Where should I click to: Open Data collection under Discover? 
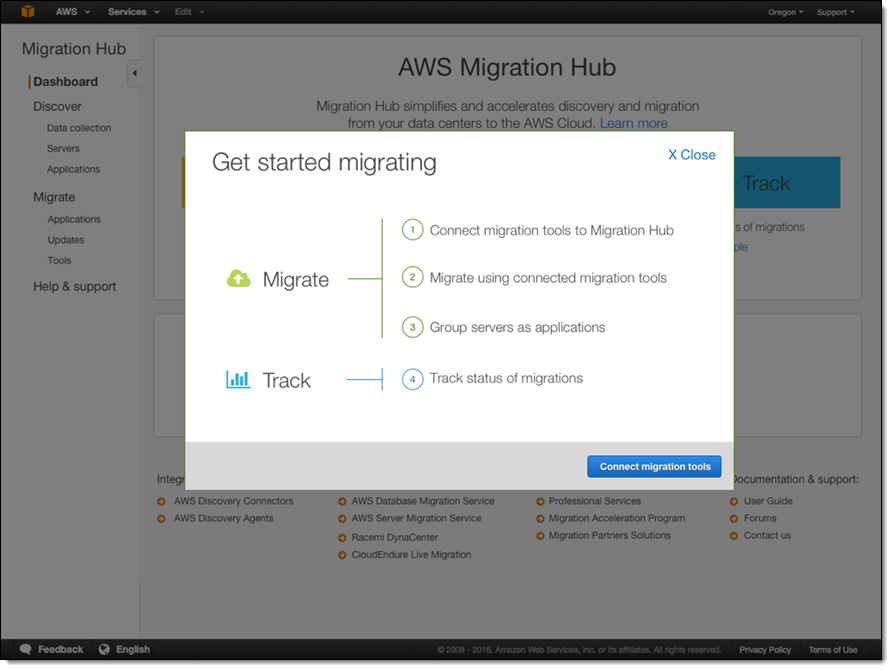(x=79, y=128)
